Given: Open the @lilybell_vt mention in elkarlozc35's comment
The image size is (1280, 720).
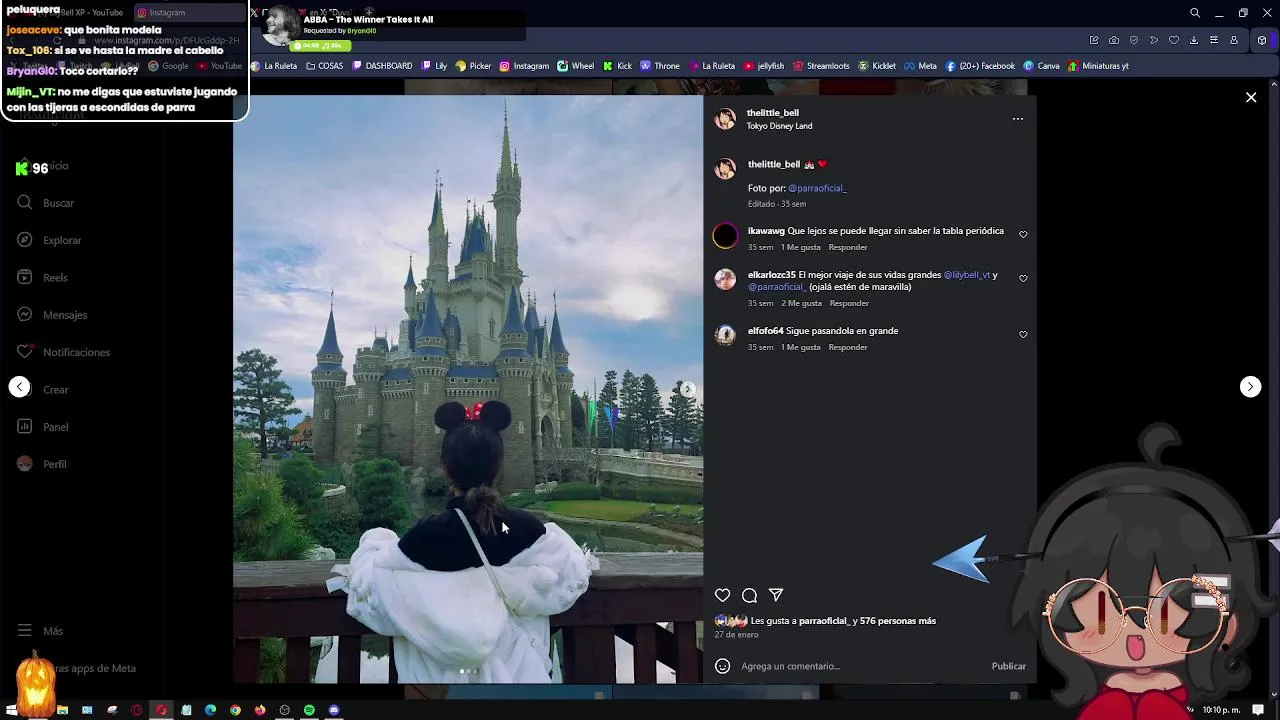Looking at the screenshot, I should [966, 275].
